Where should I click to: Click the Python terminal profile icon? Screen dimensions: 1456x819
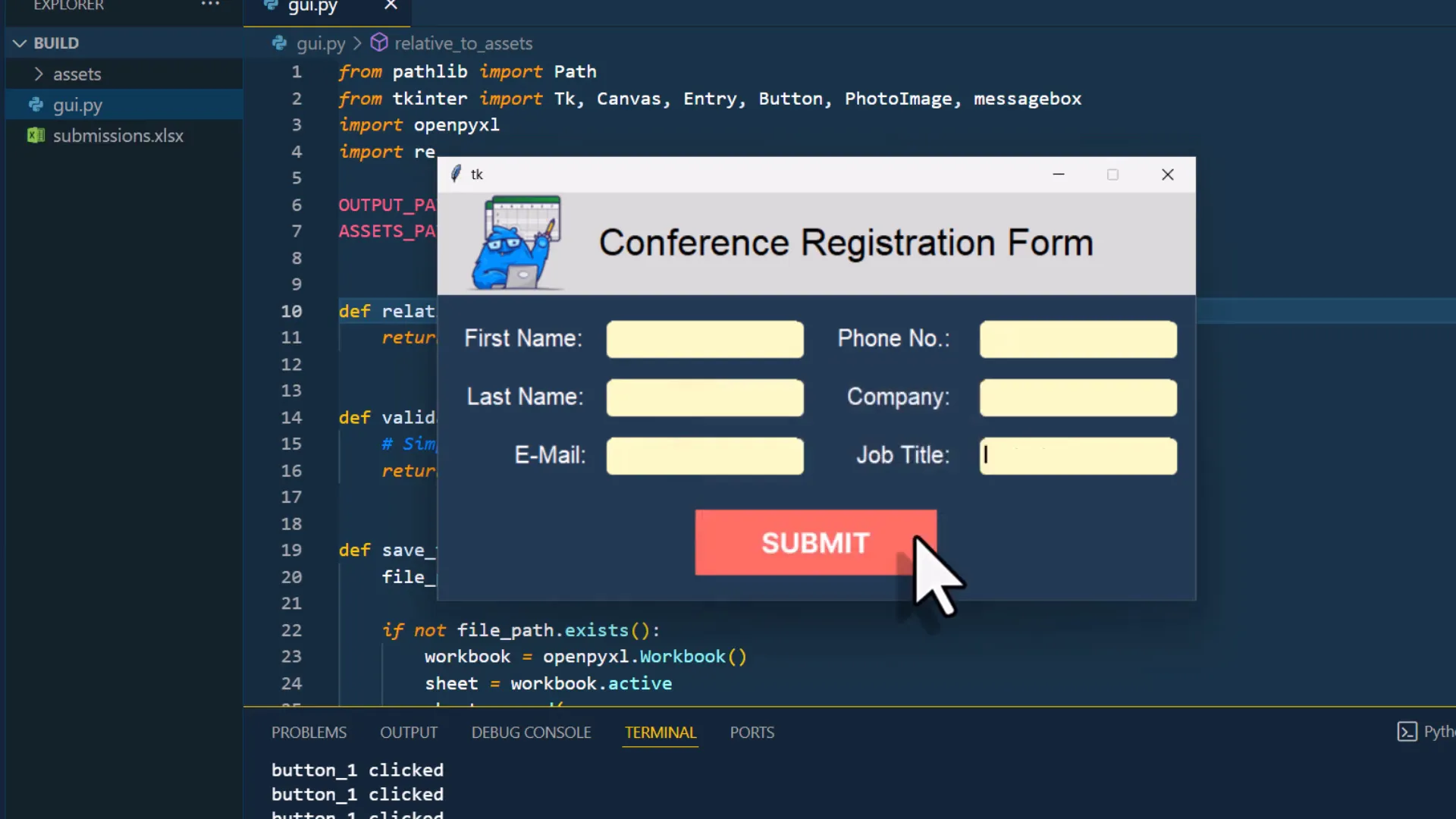pos(1407,732)
